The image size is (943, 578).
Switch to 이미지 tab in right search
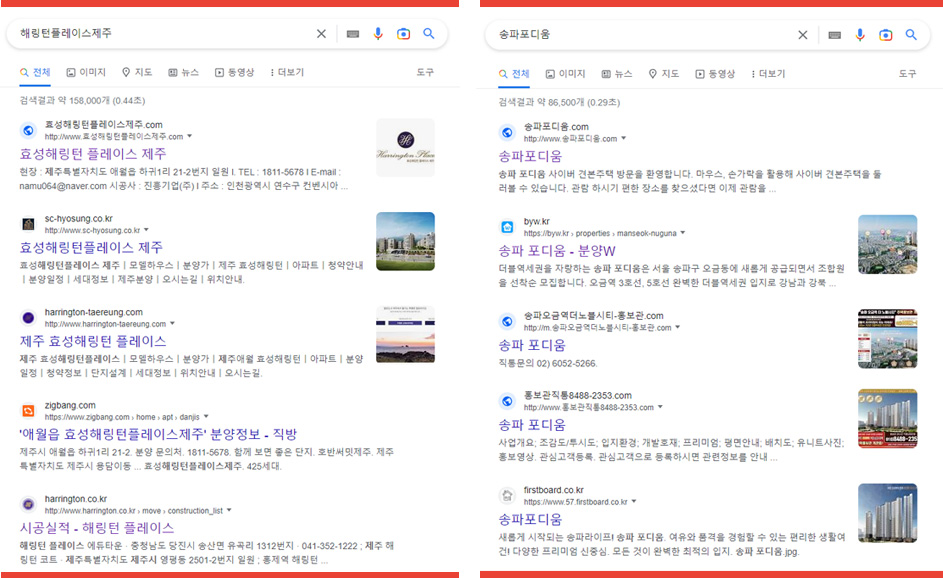tap(565, 74)
